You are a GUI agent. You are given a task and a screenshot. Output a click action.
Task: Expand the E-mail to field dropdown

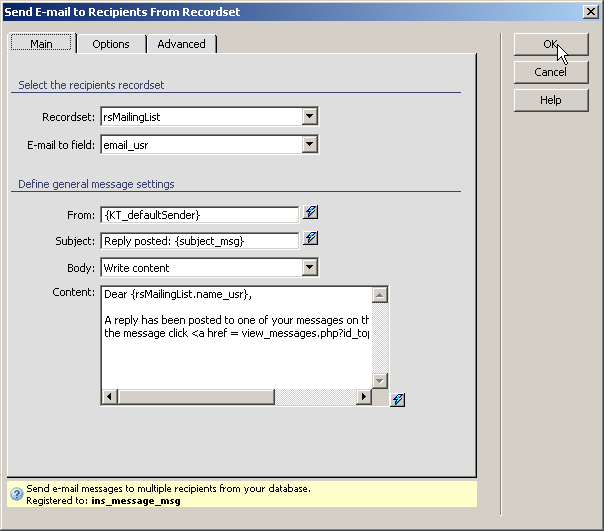[x=309, y=145]
